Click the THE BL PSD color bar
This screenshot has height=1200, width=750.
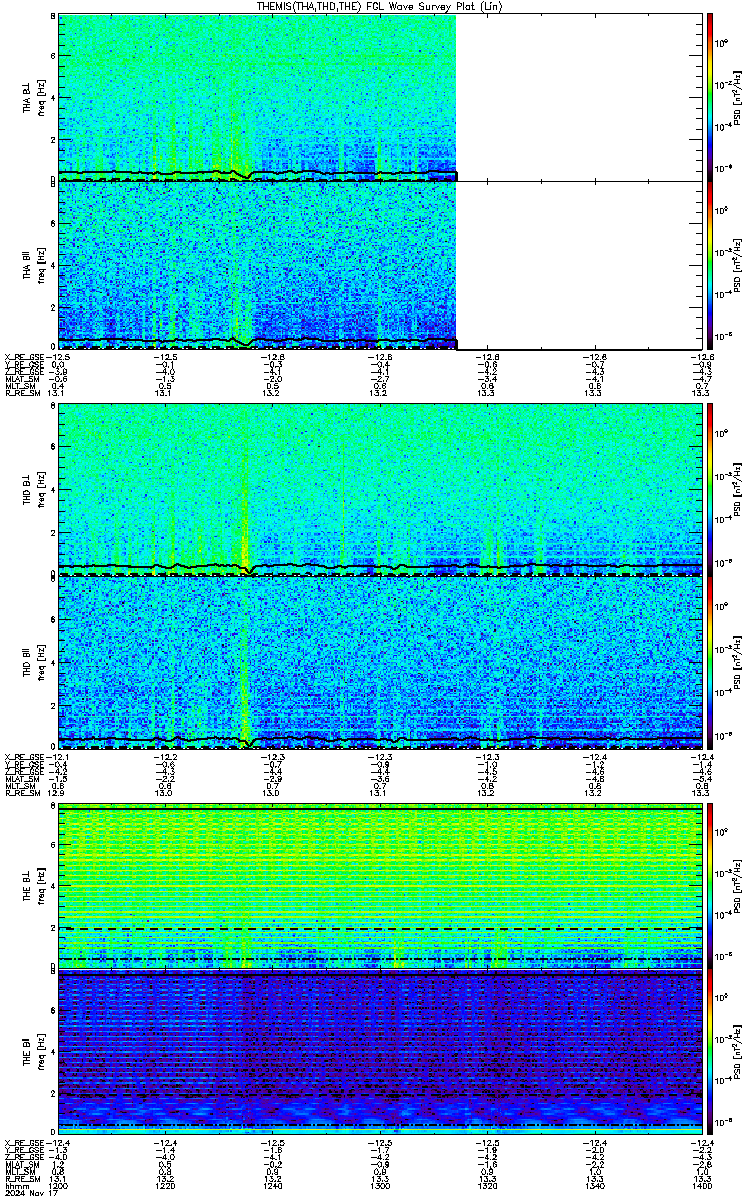(x=709, y=885)
